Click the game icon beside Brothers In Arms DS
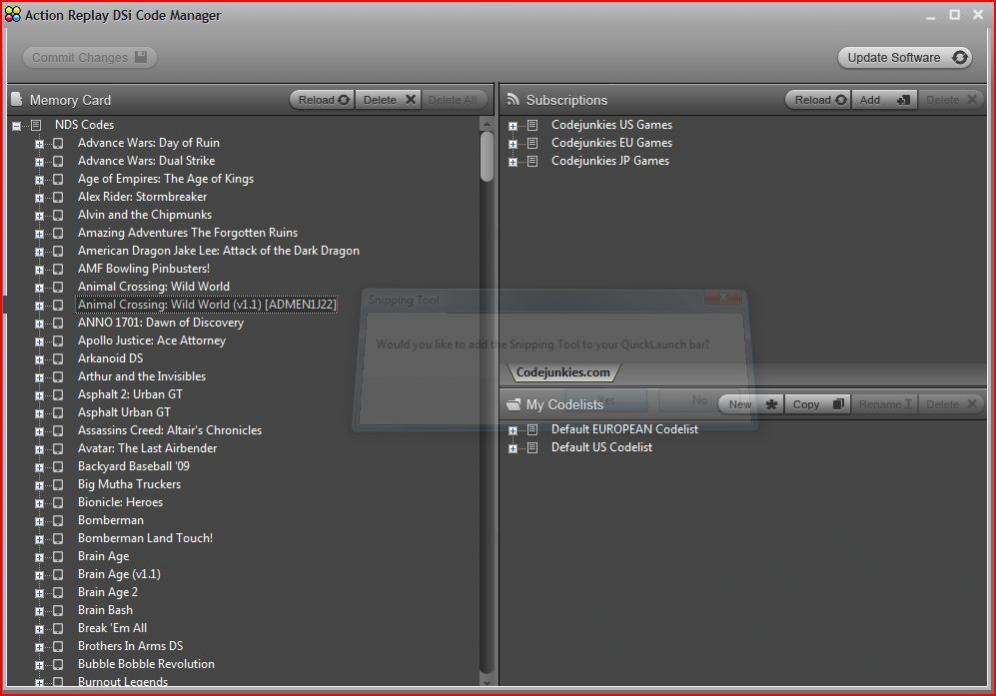996x696 pixels. [x=58, y=646]
